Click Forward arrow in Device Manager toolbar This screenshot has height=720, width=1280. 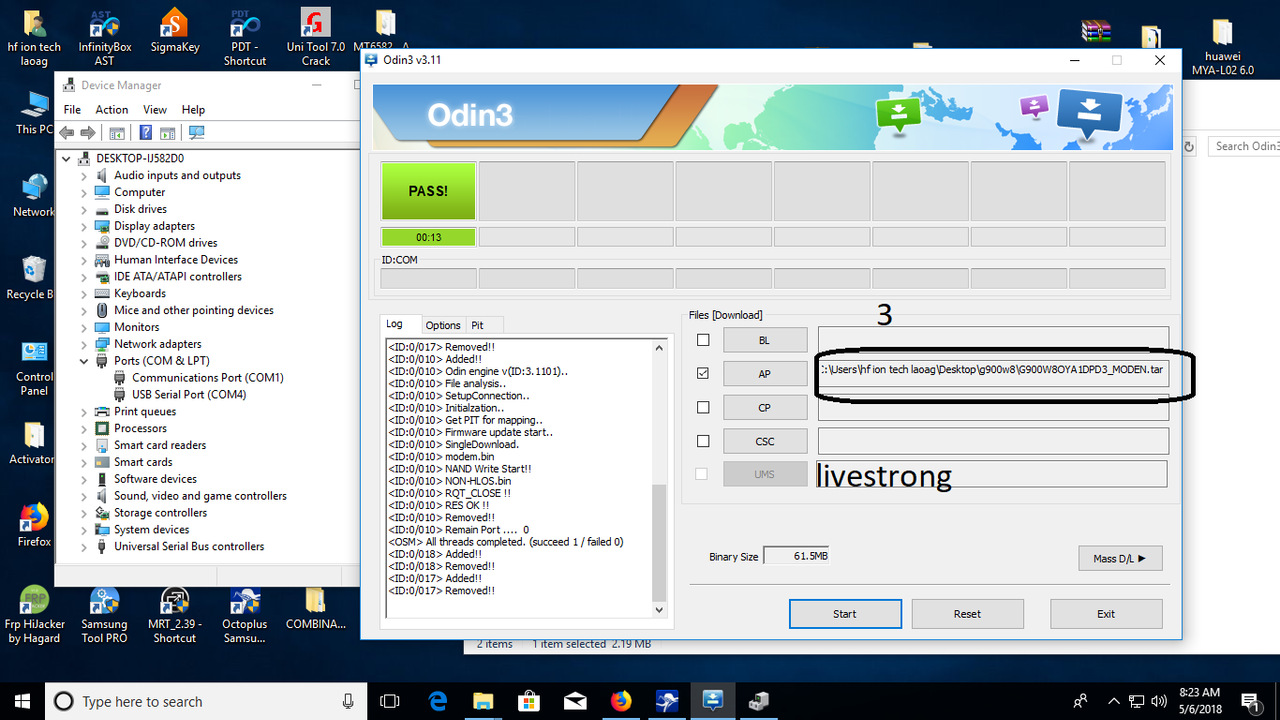[x=87, y=133]
